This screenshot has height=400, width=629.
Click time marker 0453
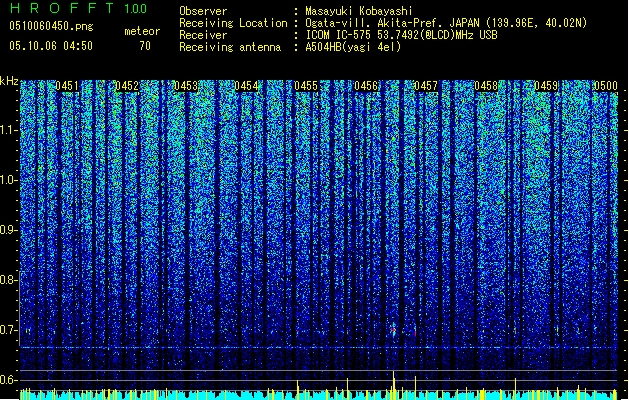coord(186,86)
